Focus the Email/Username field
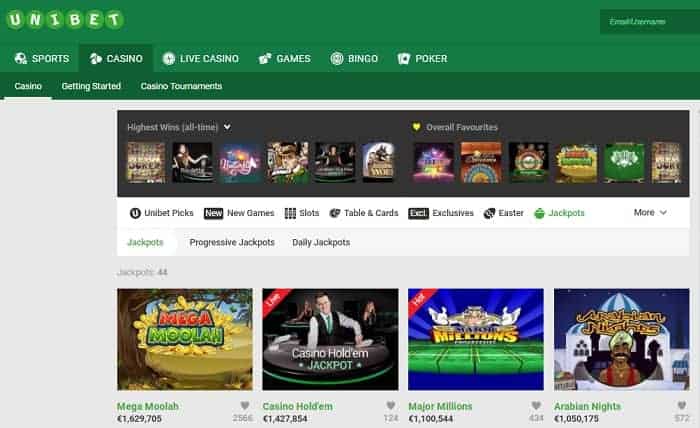This screenshot has height=428, width=700. 650,21
